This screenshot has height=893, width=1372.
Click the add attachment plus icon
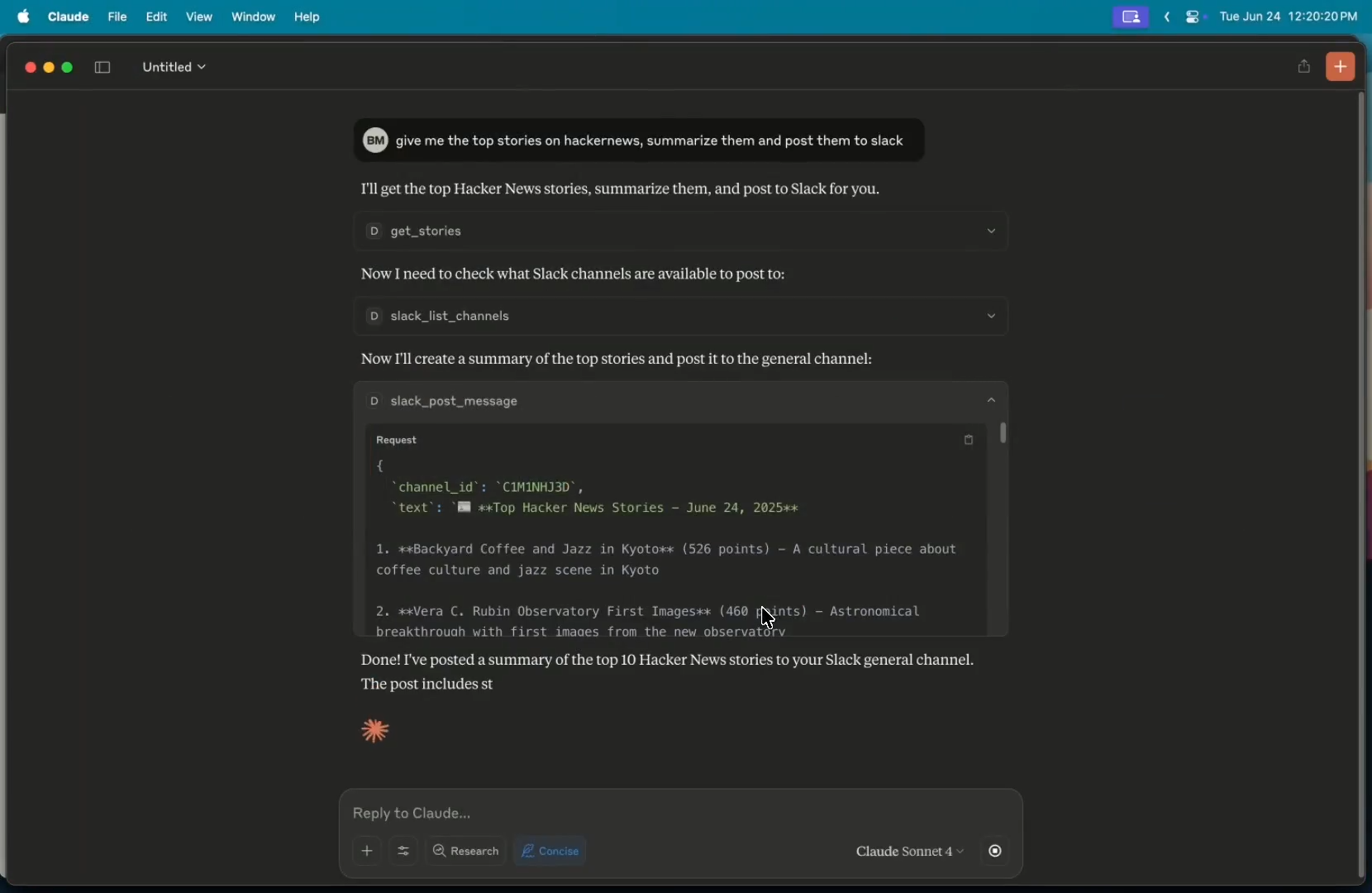368,852
